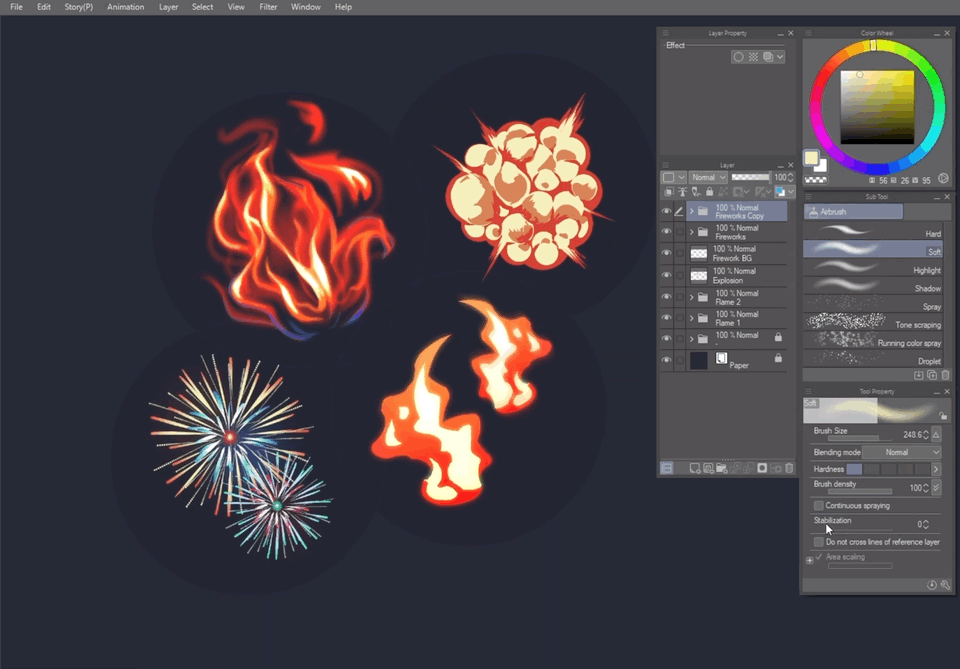Screen dimensions: 960x669
Task: Select the Running color spray sub tool
Action: pos(872,342)
